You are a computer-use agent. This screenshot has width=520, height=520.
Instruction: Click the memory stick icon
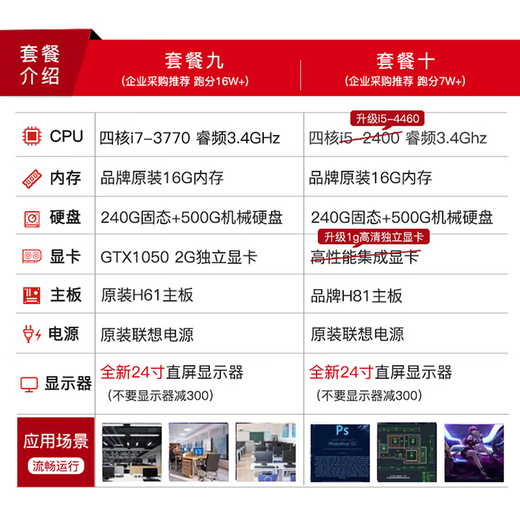(x=32, y=178)
